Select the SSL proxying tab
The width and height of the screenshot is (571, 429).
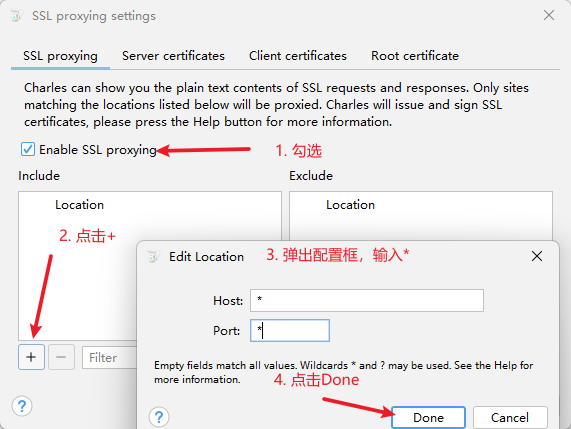[60, 56]
